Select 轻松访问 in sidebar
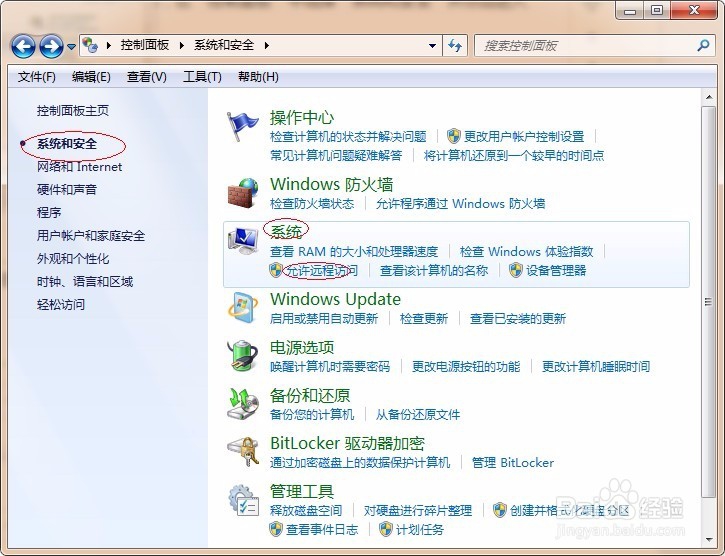This screenshot has height=556, width=725. [61, 305]
